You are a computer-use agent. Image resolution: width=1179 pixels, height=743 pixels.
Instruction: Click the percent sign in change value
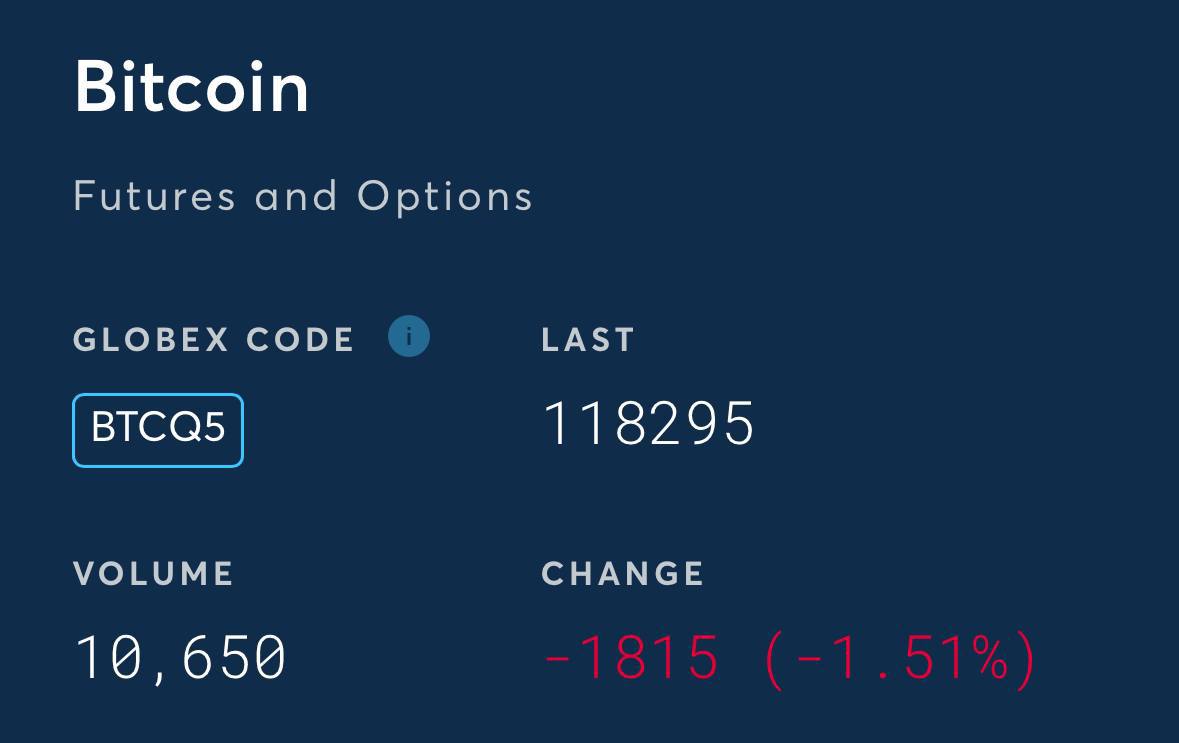pyautogui.click(x=987, y=658)
